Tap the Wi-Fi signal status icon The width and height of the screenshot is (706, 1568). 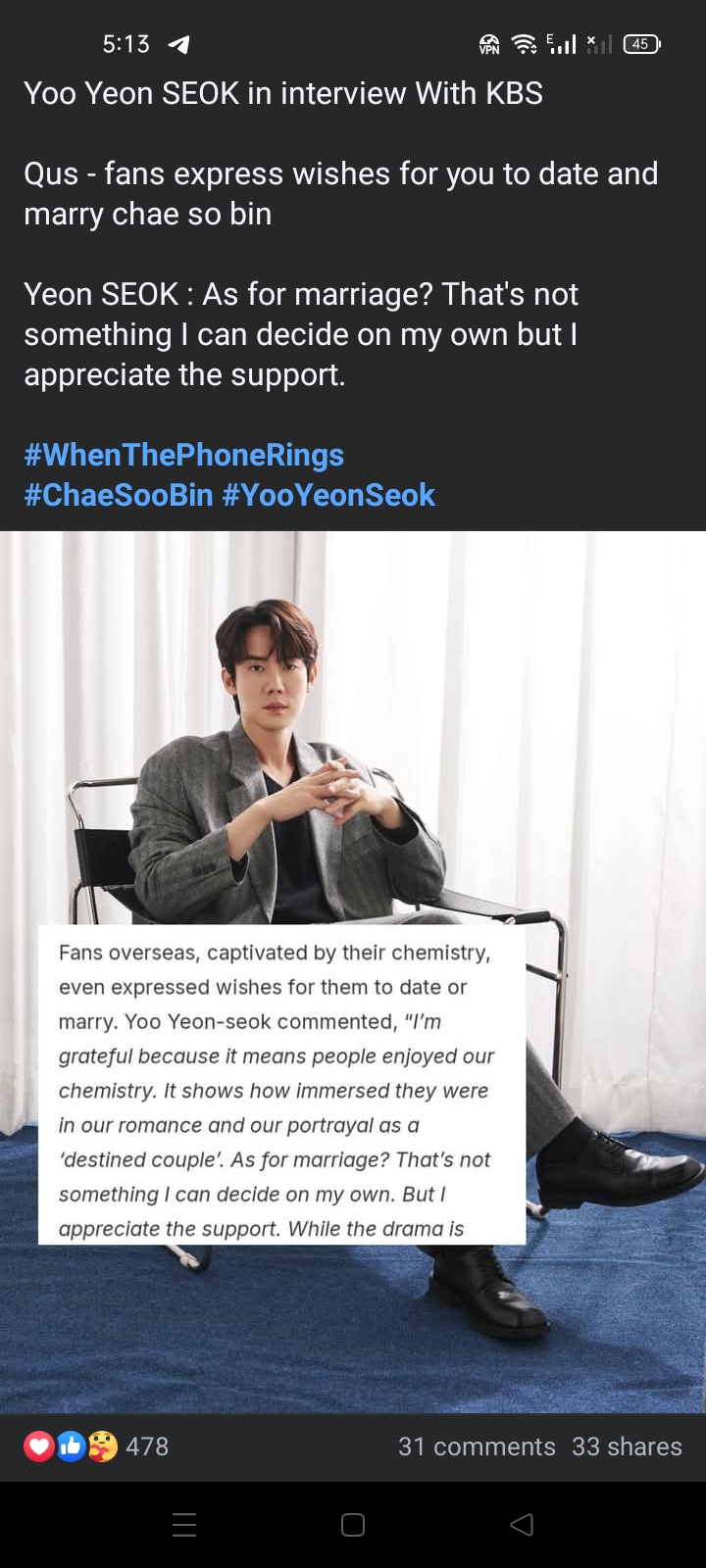point(525,44)
